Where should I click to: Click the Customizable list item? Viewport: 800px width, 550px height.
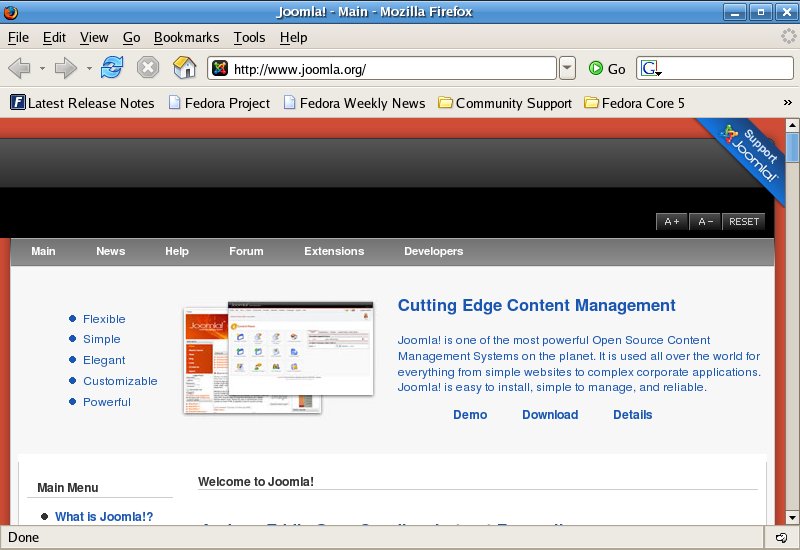[120, 381]
